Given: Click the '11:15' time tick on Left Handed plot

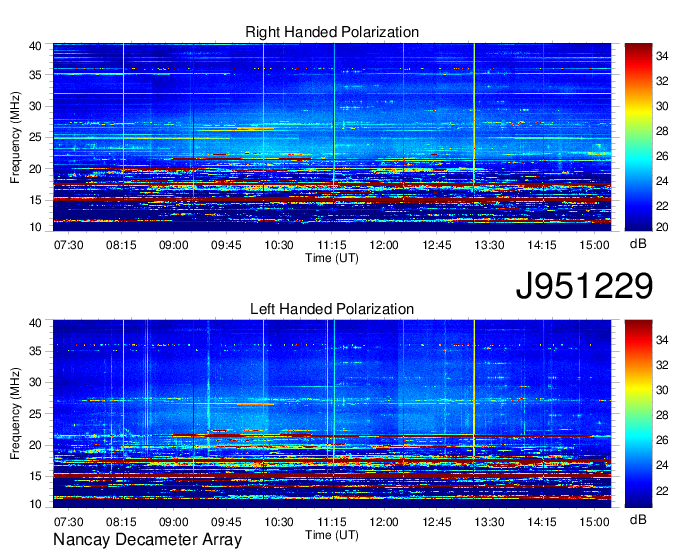Looking at the screenshot, I should click(x=331, y=522).
